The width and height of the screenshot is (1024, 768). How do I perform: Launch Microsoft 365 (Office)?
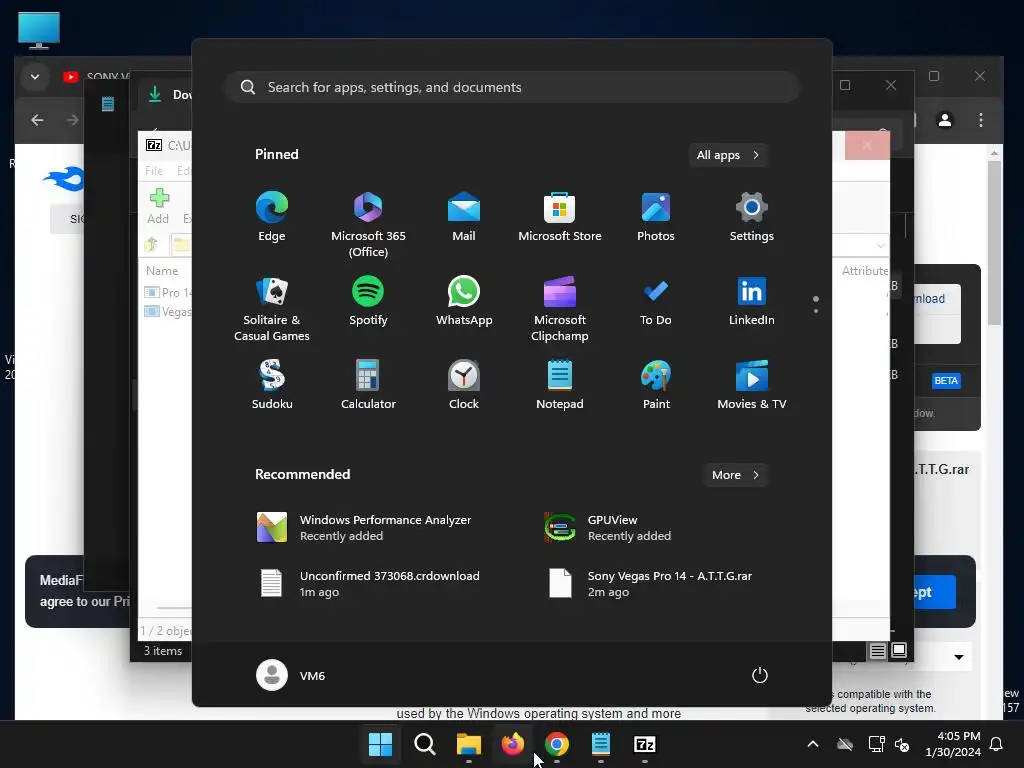click(x=368, y=225)
